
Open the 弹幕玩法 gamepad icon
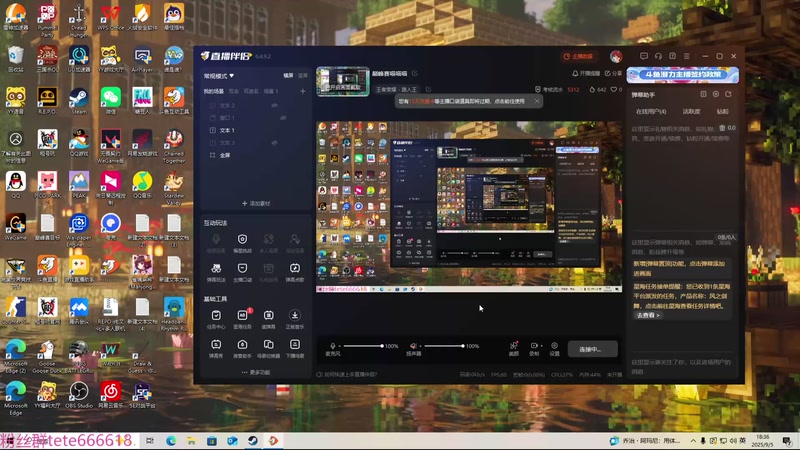(216, 268)
